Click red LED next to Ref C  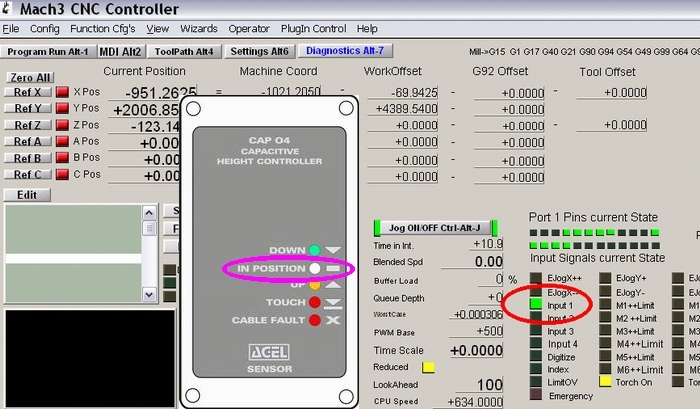(62, 175)
